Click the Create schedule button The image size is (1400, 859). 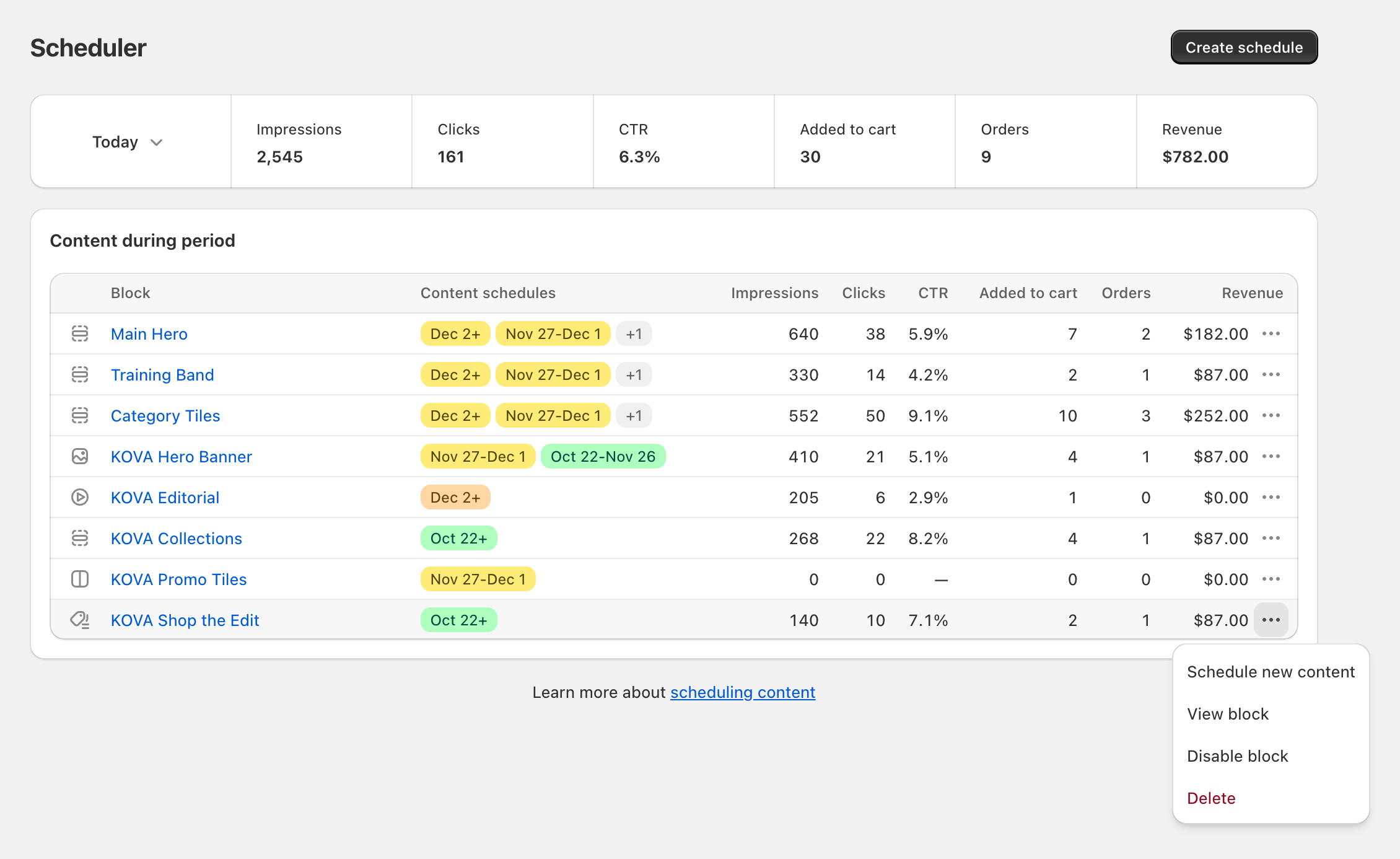tap(1244, 47)
